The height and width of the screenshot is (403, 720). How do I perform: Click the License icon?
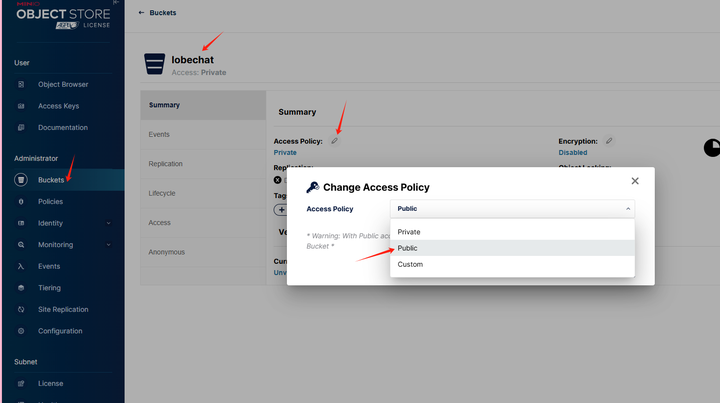21,383
